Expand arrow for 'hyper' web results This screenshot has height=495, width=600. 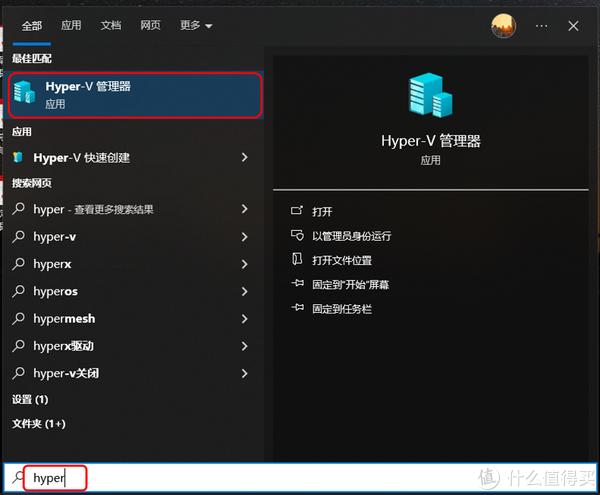coord(245,209)
